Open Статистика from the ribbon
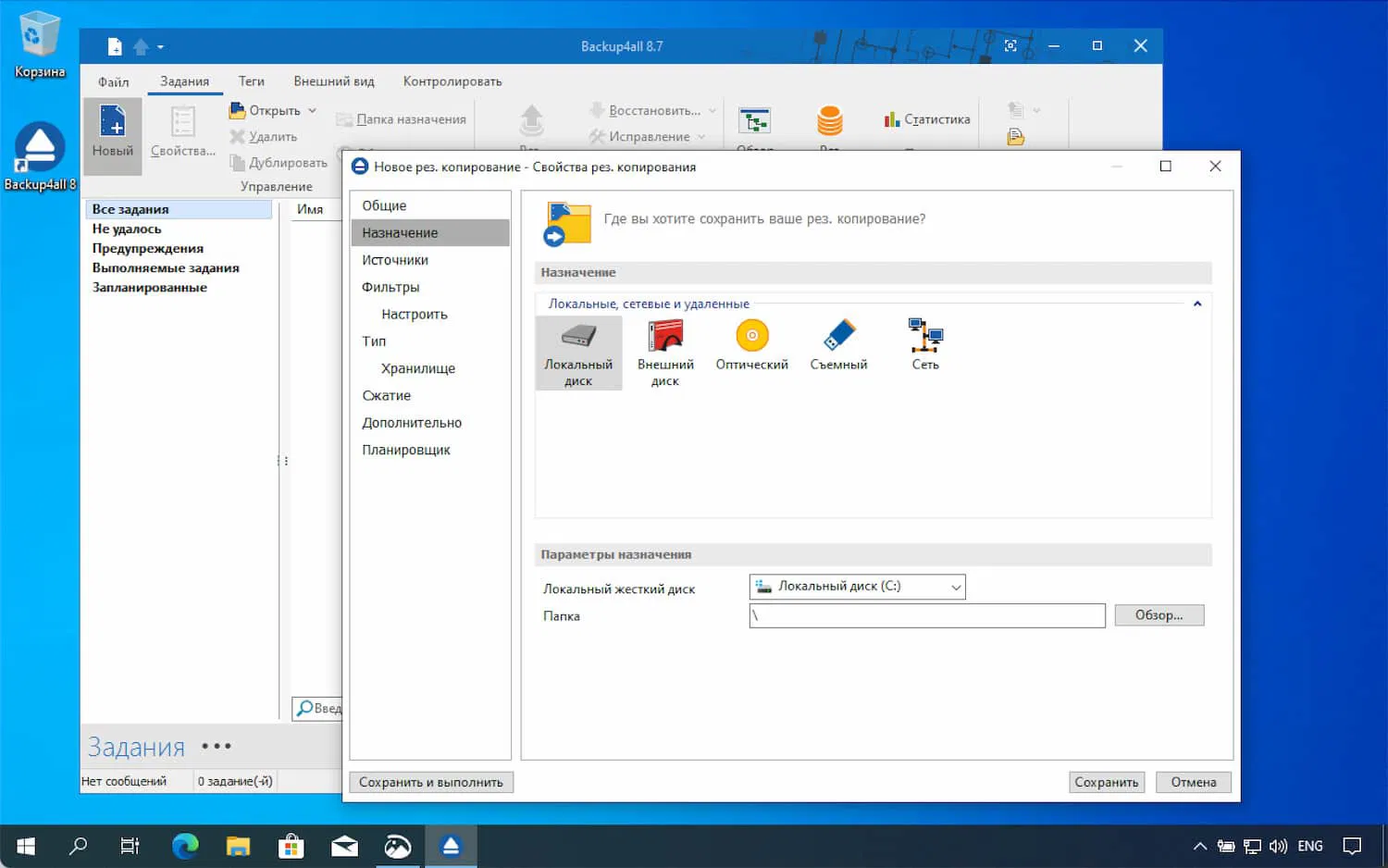The height and width of the screenshot is (868, 1388). pos(925,119)
